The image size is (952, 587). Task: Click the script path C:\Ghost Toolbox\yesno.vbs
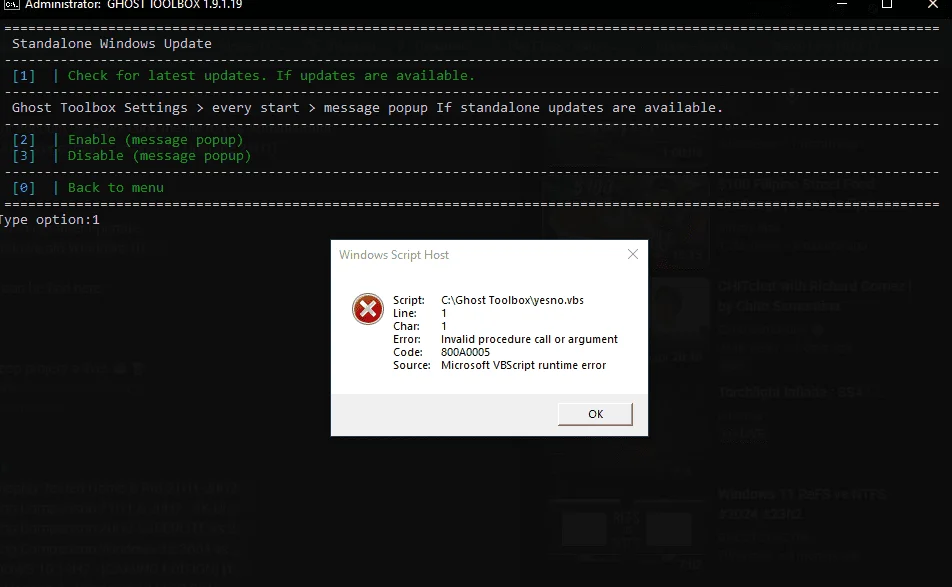512,300
